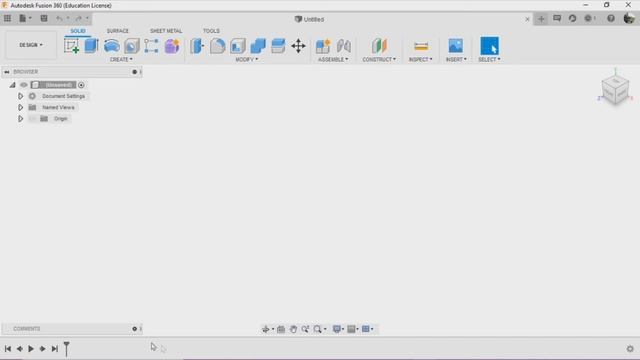Activate the root component radio button
Viewport: 640px width, 360px height.
coord(81,85)
